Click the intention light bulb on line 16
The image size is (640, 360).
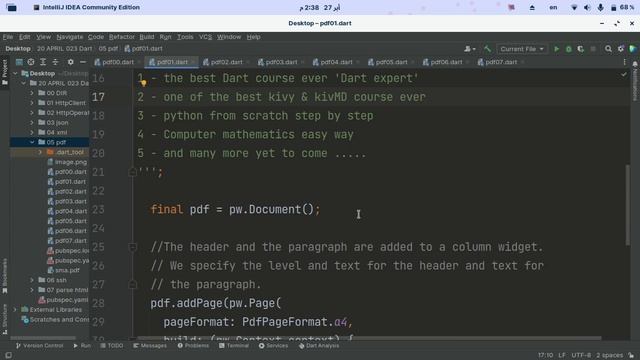point(144,84)
